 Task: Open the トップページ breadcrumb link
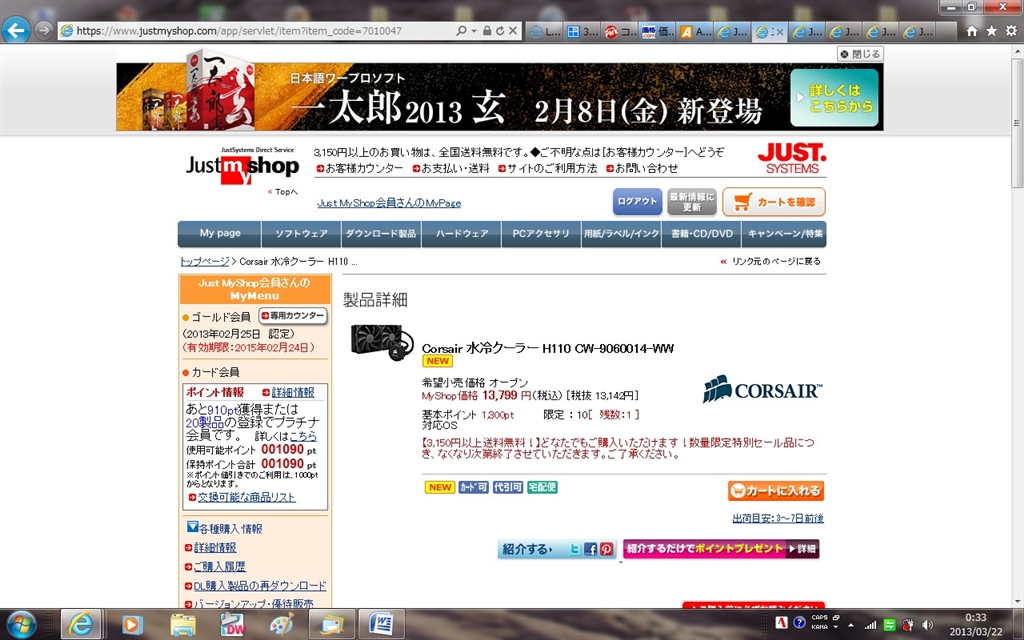point(204,261)
